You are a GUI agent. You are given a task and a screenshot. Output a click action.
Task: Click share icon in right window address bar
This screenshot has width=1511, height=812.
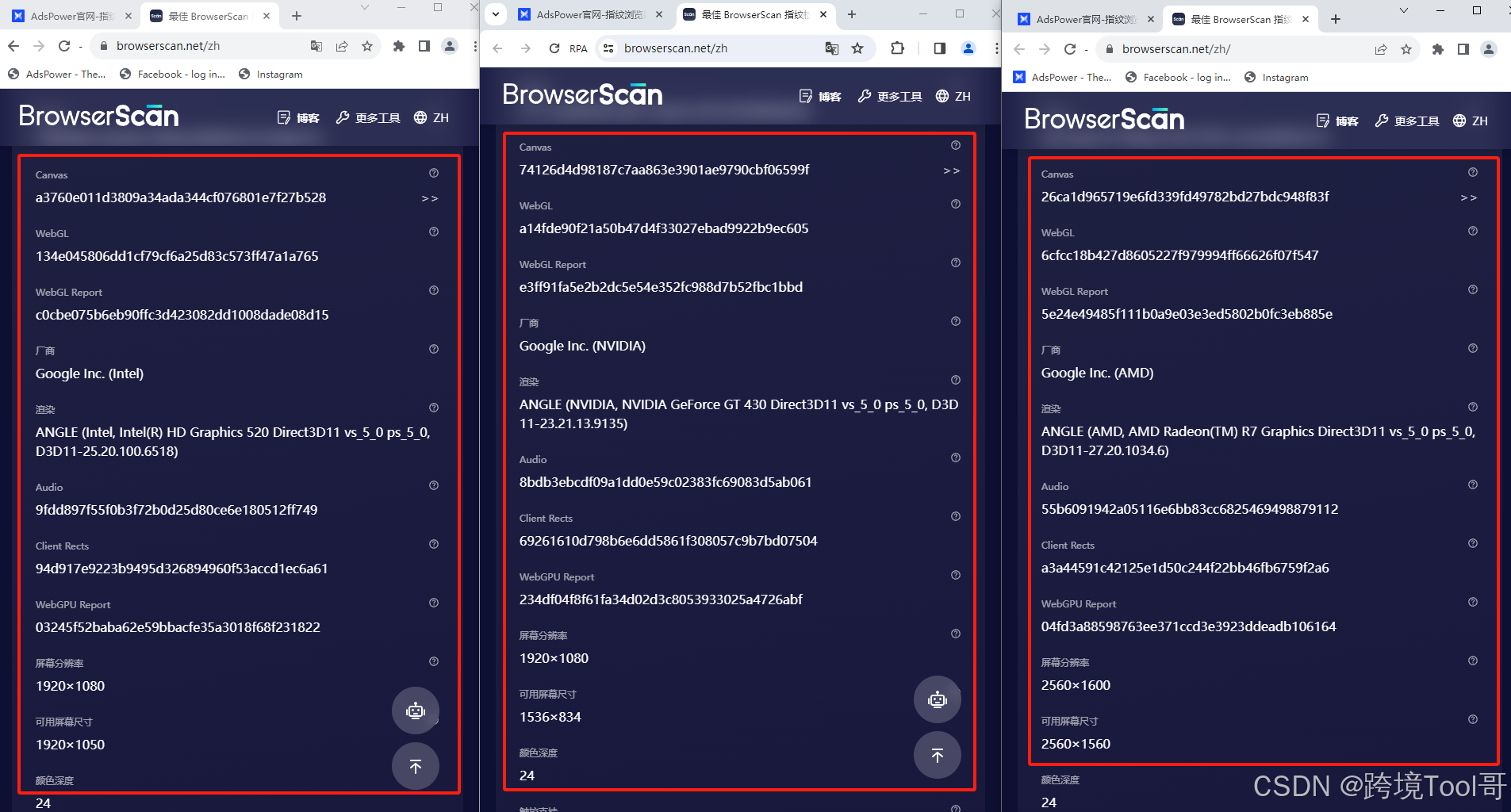pos(1381,49)
